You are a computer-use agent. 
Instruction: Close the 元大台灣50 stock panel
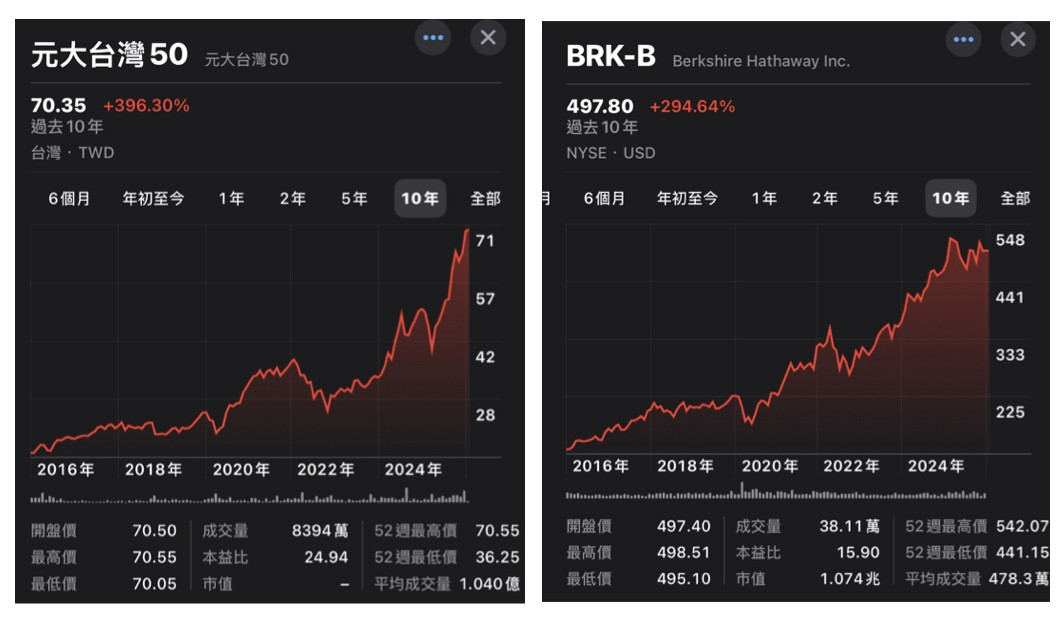coord(488,37)
